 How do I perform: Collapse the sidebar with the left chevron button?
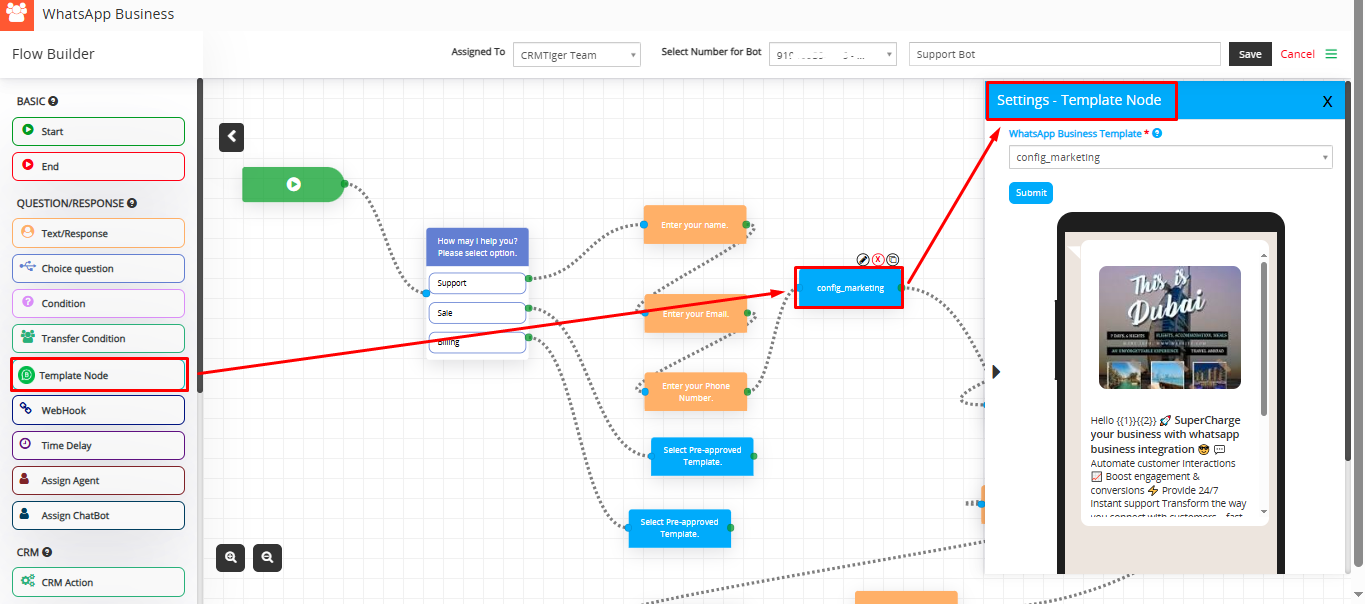click(231, 137)
